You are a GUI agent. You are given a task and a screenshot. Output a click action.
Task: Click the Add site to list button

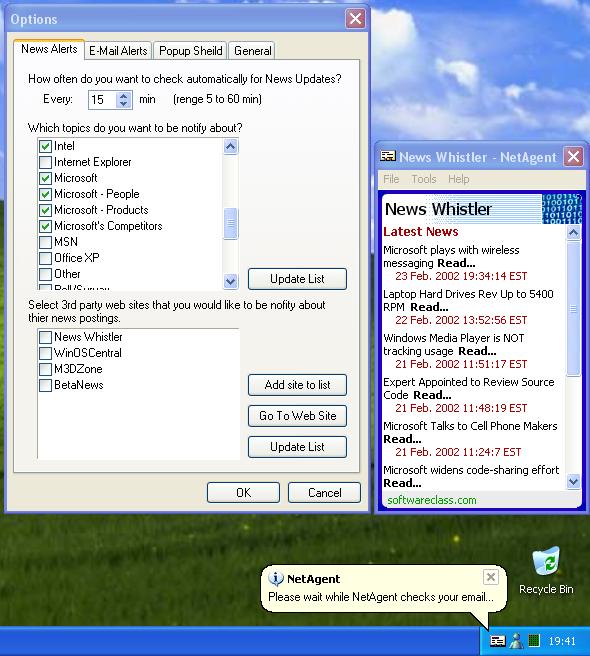(x=297, y=385)
